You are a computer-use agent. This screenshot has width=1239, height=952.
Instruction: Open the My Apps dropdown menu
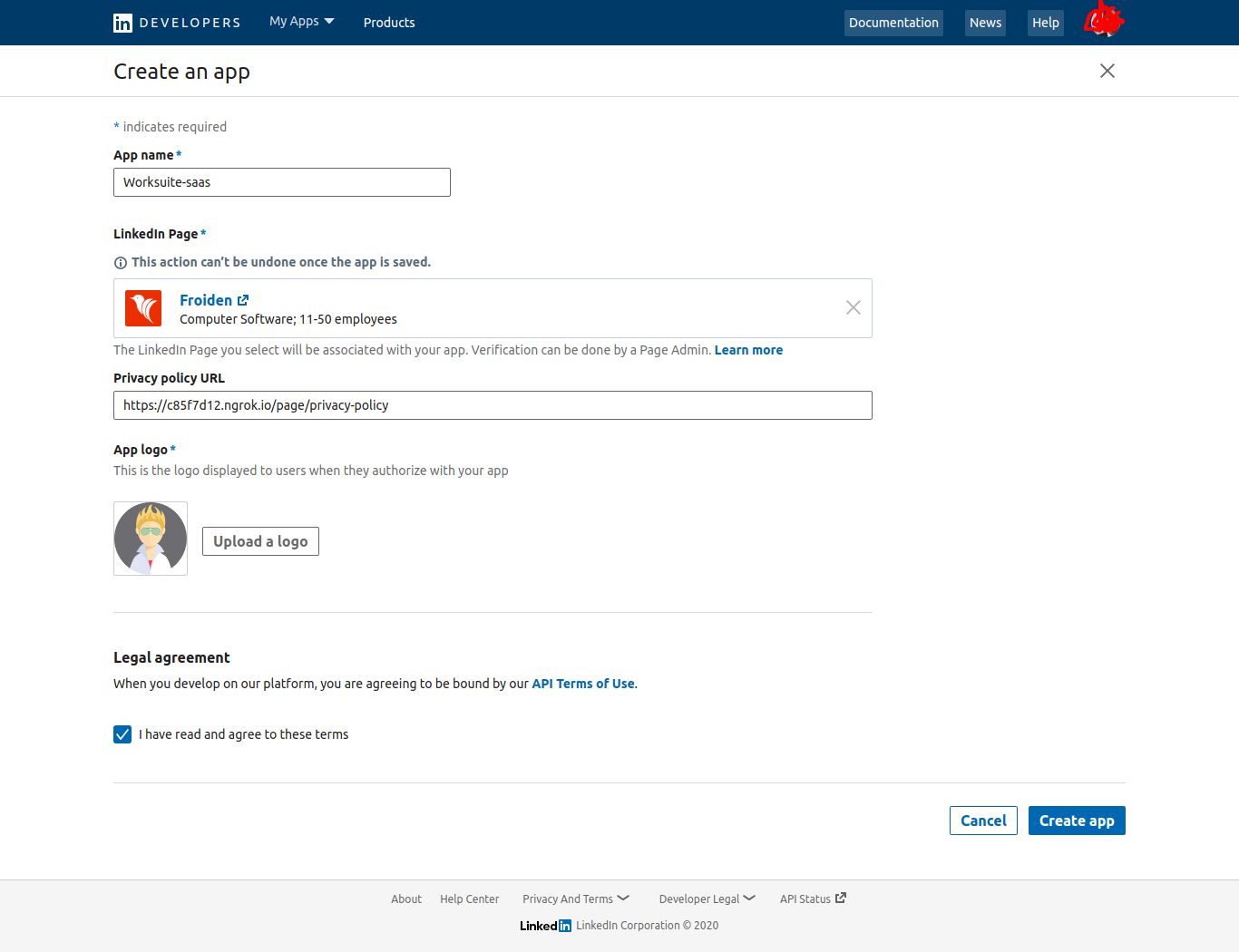pos(302,21)
